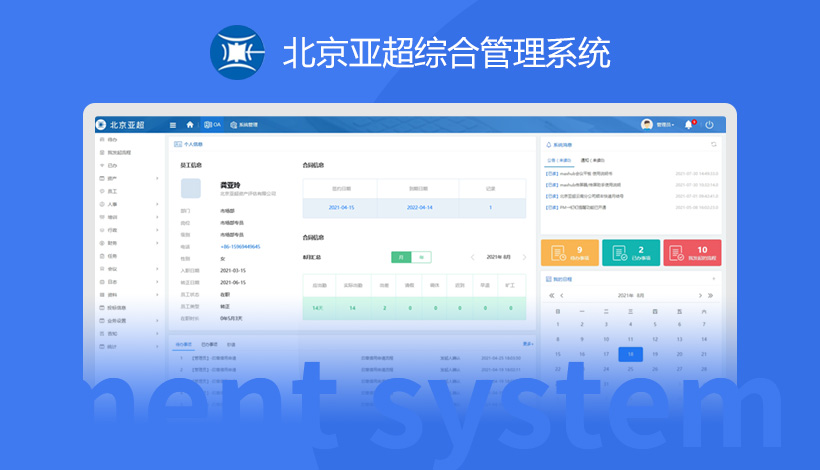Switch attendance summary to year view
The height and width of the screenshot is (470, 820).
(x=421, y=257)
